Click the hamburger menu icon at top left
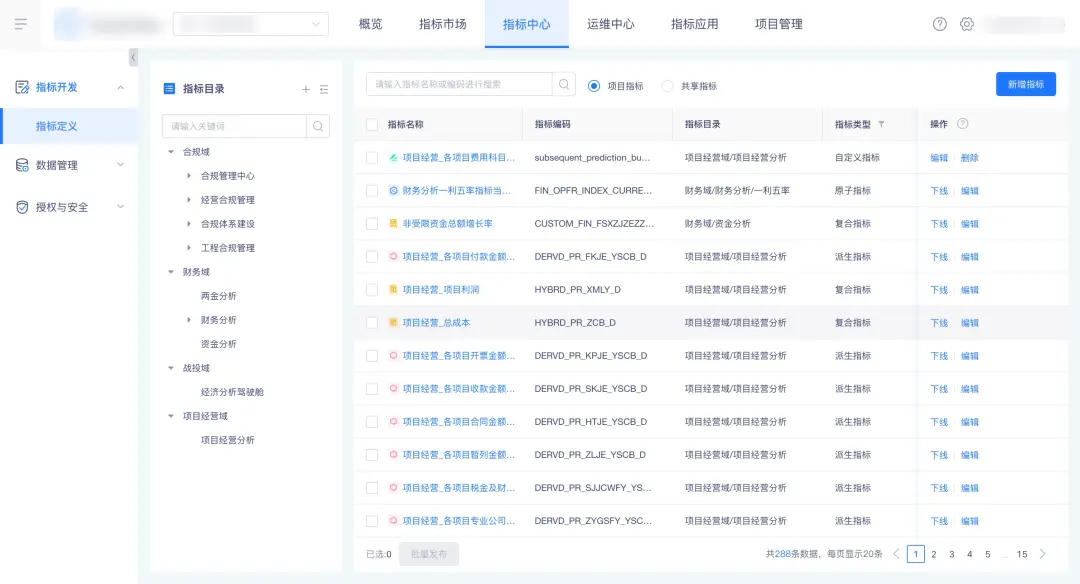The height and width of the screenshot is (584, 1080). (21, 24)
